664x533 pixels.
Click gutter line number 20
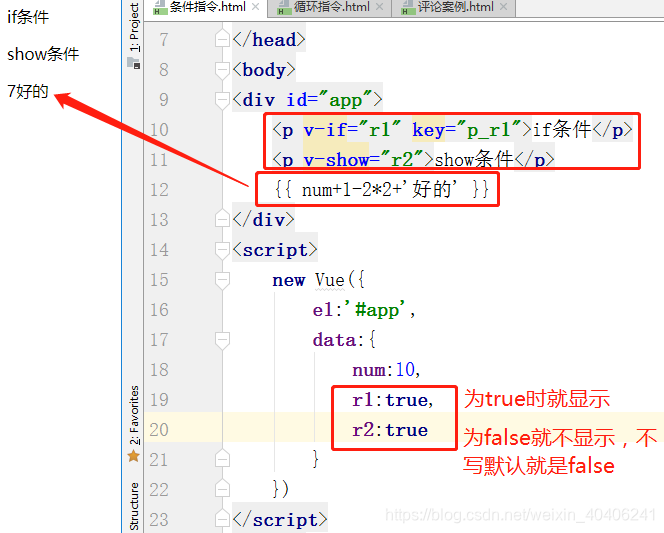coord(159,430)
